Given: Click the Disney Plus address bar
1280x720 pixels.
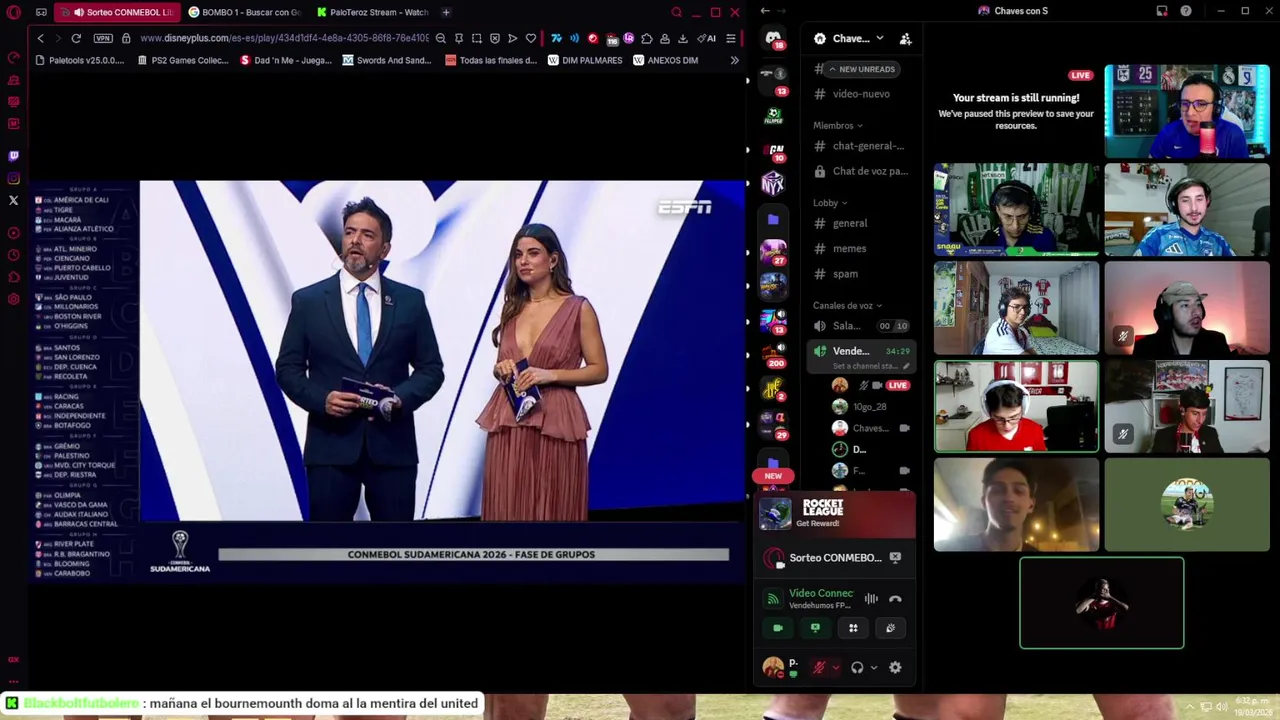Looking at the screenshot, I should pos(283,38).
